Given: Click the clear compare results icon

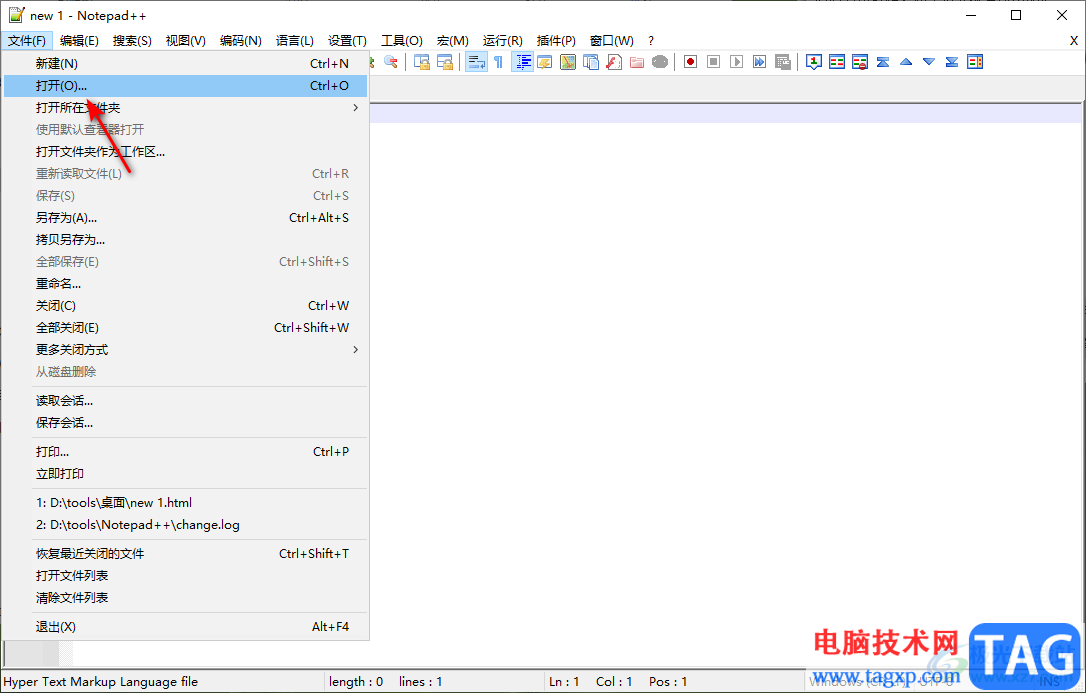Looking at the screenshot, I should 860,62.
